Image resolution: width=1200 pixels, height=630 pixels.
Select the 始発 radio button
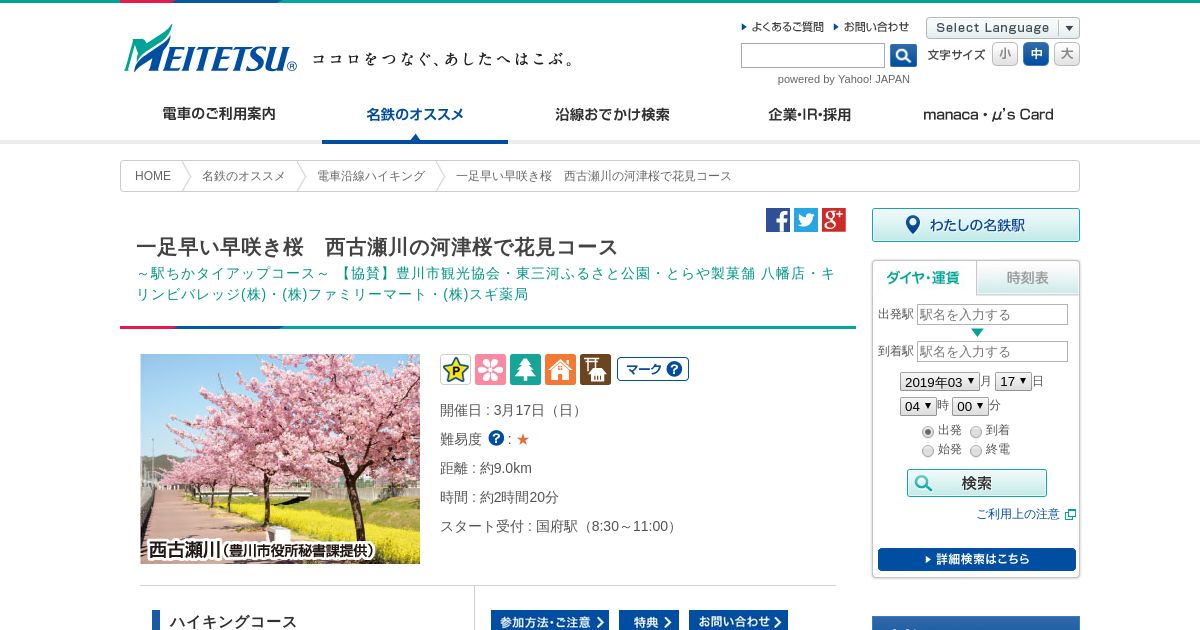click(x=928, y=451)
